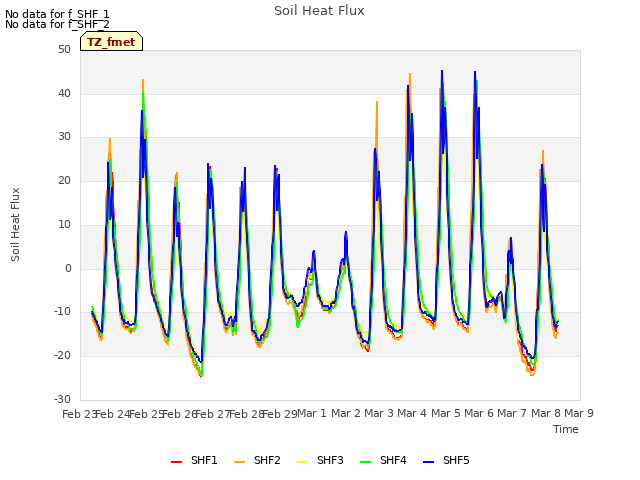The width and height of the screenshot is (640, 480).
Task: Click the 'No data for f_SHF_1' message
Action: pyautogui.click(x=57, y=14)
